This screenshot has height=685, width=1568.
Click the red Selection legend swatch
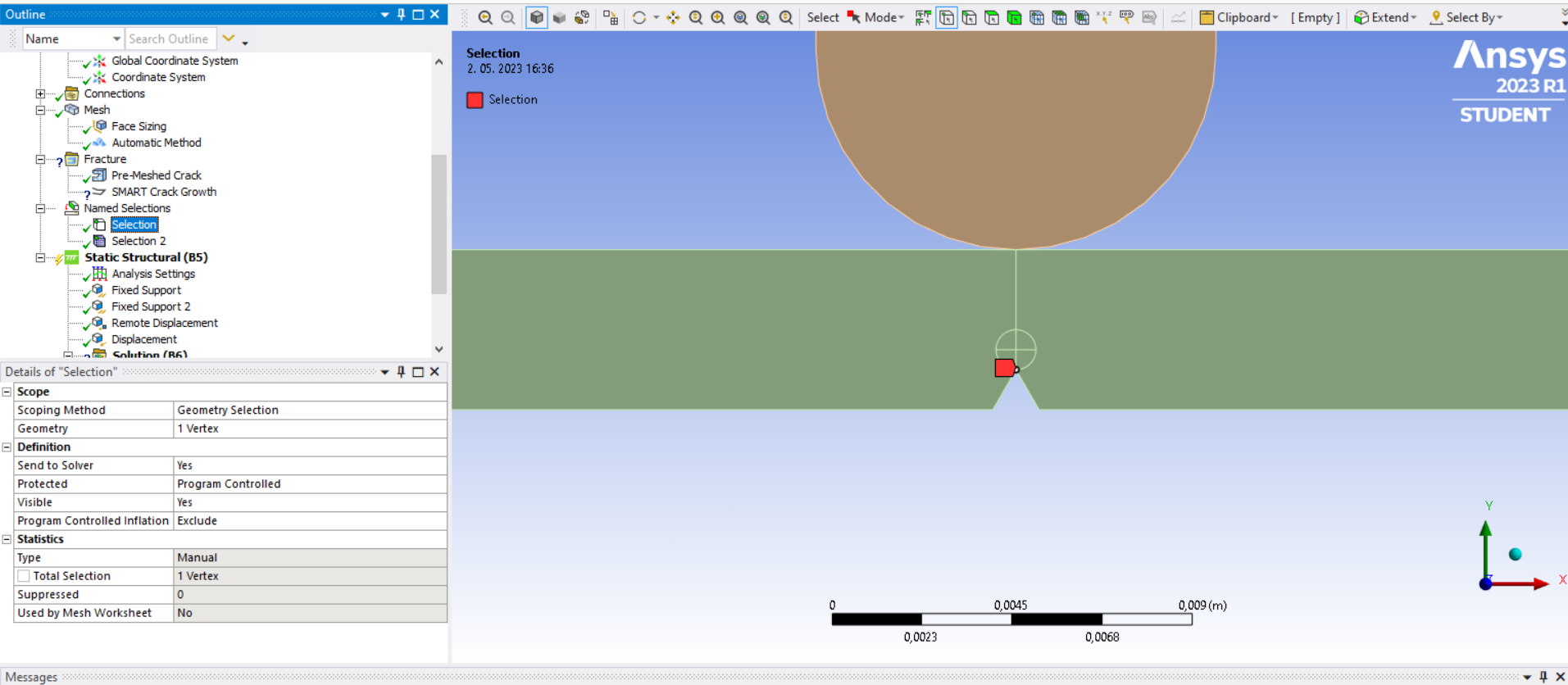[475, 100]
